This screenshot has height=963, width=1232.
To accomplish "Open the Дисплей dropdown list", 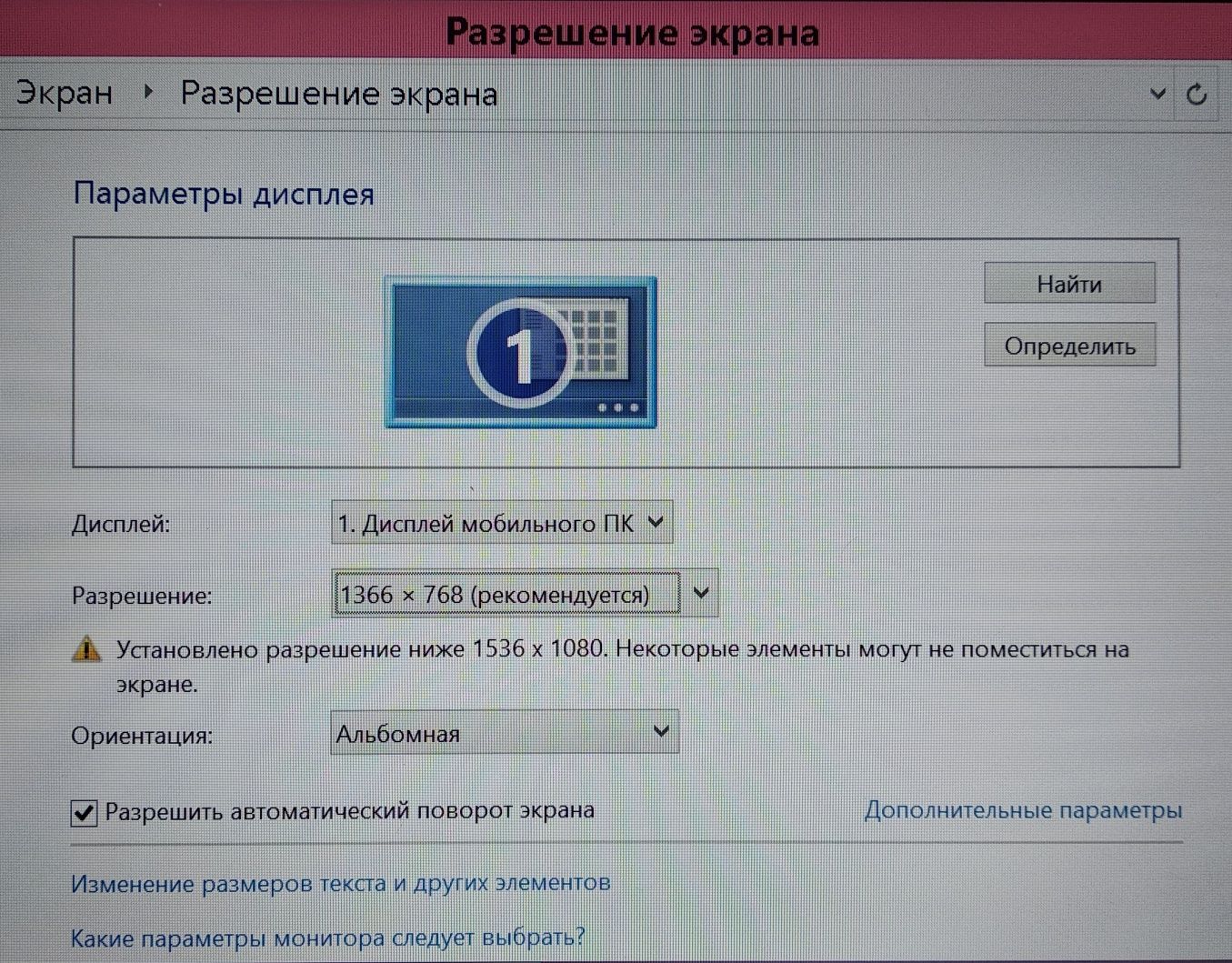I will [502, 523].
